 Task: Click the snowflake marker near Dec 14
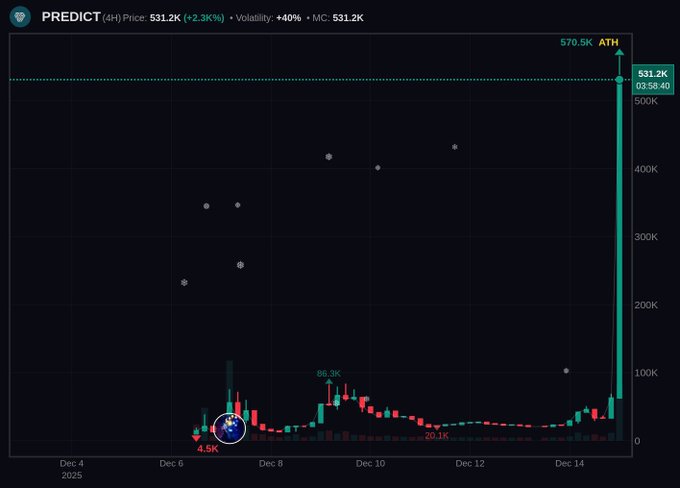click(566, 371)
